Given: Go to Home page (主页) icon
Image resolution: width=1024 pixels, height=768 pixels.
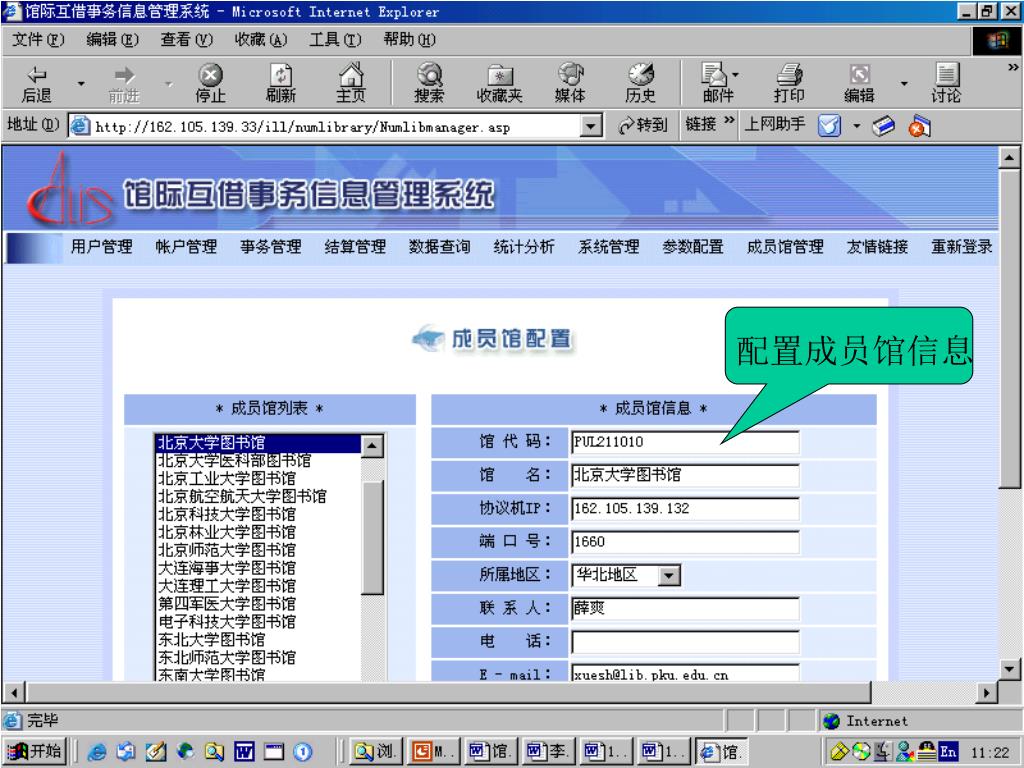Looking at the screenshot, I should [351, 84].
